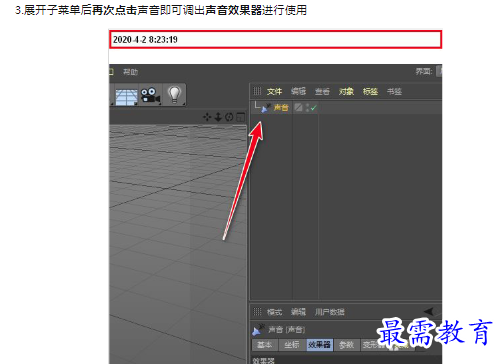The width and height of the screenshot is (501, 364).
Task: Open the 帮助 menu
Action: pyautogui.click(x=130, y=72)
